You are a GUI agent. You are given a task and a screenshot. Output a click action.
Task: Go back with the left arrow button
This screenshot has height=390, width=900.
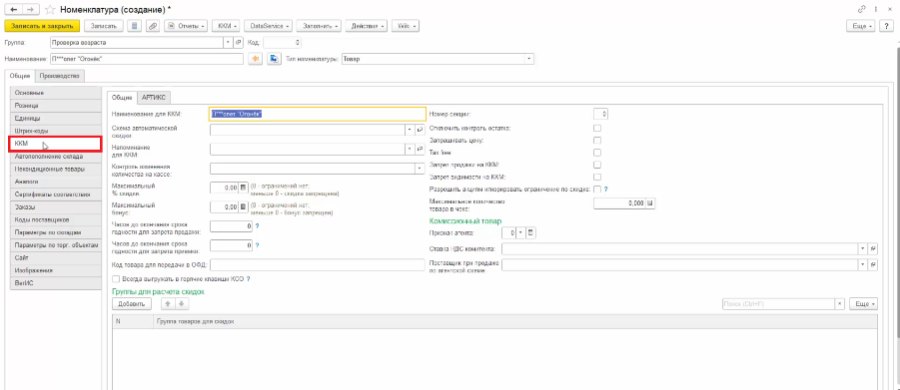click(14, 10)
